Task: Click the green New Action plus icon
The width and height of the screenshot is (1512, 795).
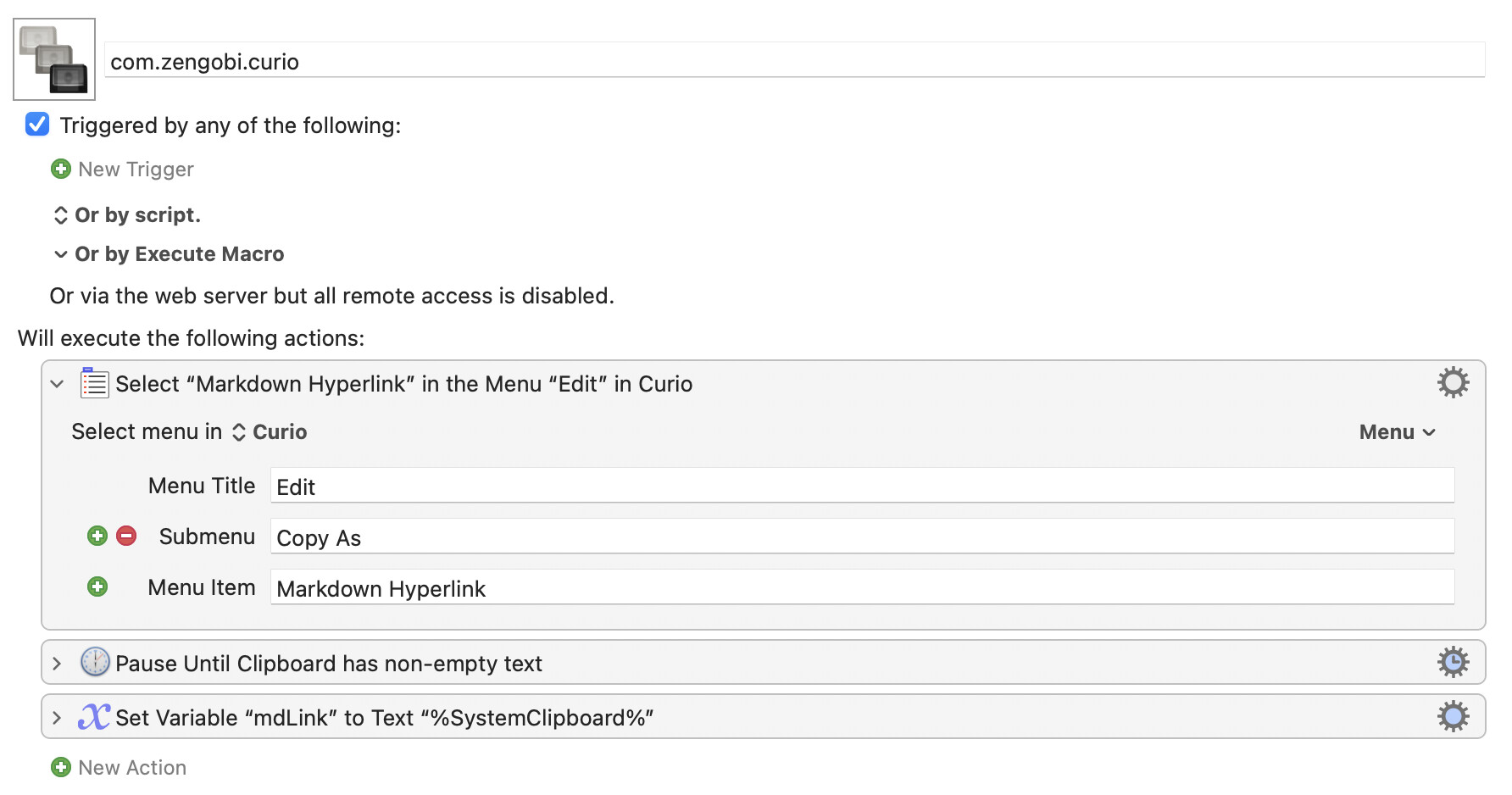Action: [61, 767]
